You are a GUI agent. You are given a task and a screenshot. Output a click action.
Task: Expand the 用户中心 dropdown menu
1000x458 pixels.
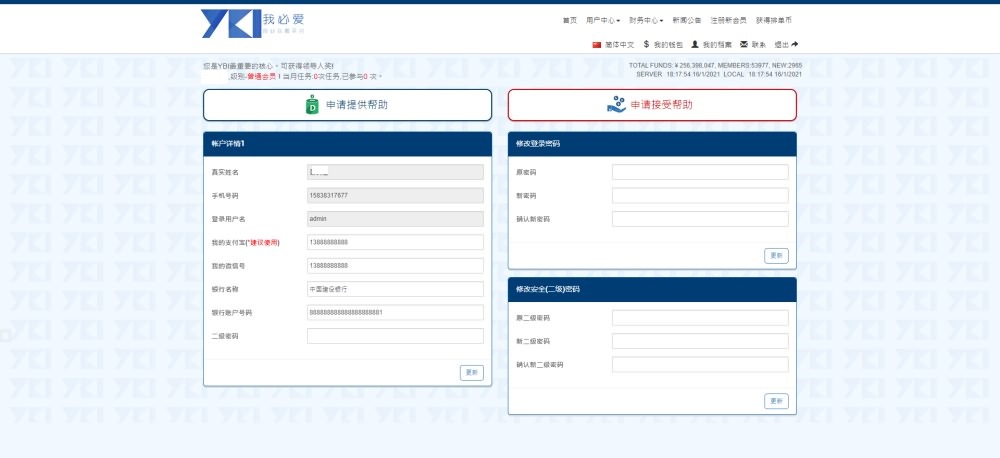tap(603, 20)
